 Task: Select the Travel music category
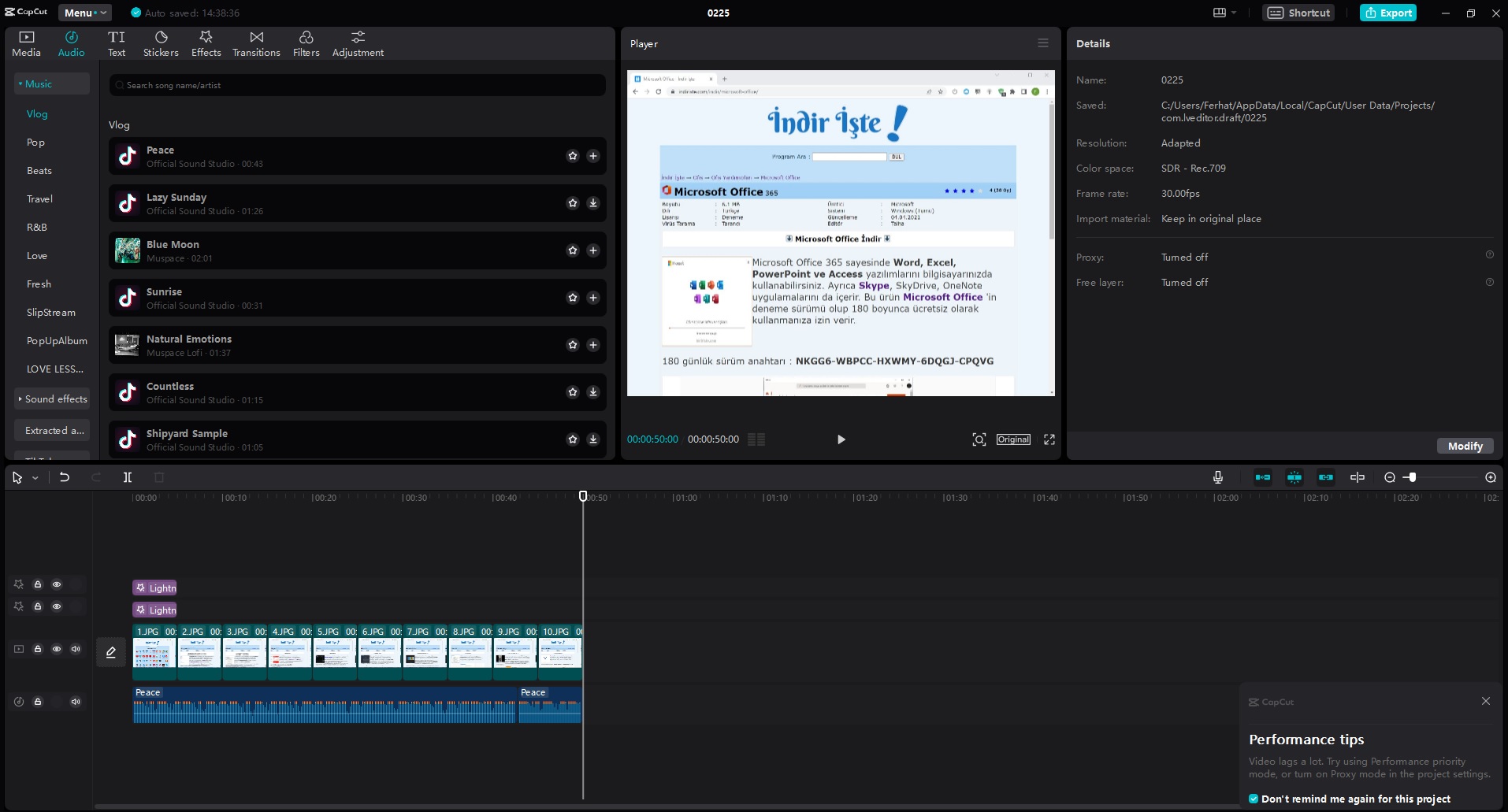click(39, 199)
